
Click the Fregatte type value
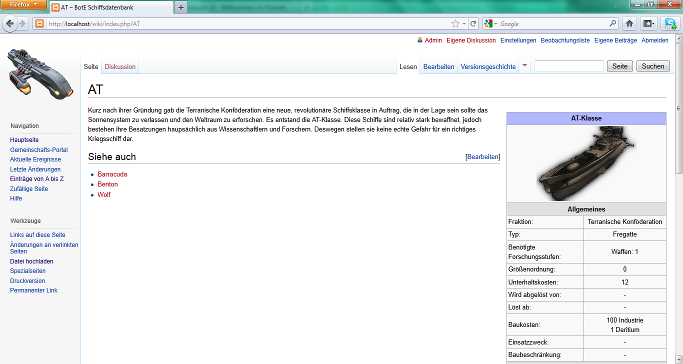[625, 234]
